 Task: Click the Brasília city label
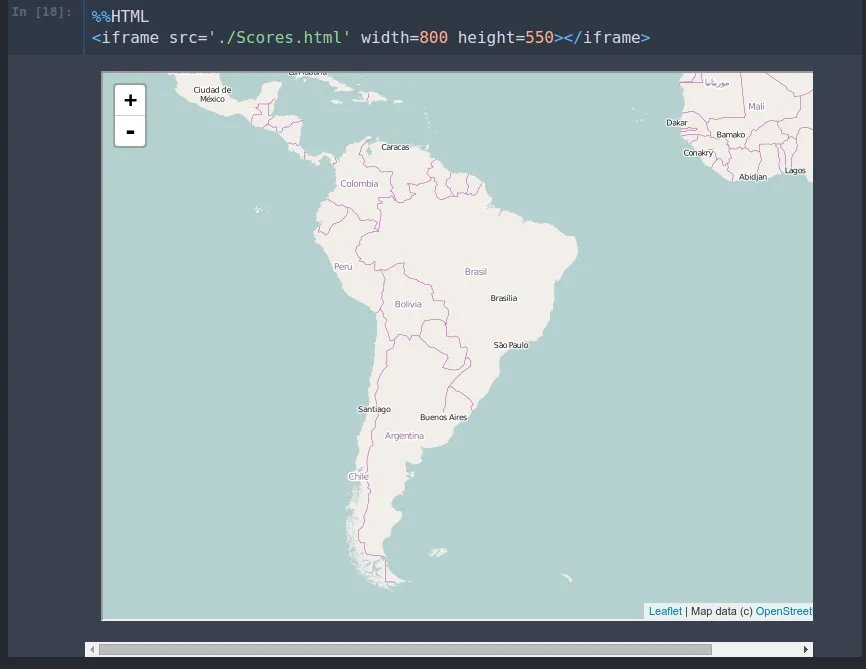[504, 298]
